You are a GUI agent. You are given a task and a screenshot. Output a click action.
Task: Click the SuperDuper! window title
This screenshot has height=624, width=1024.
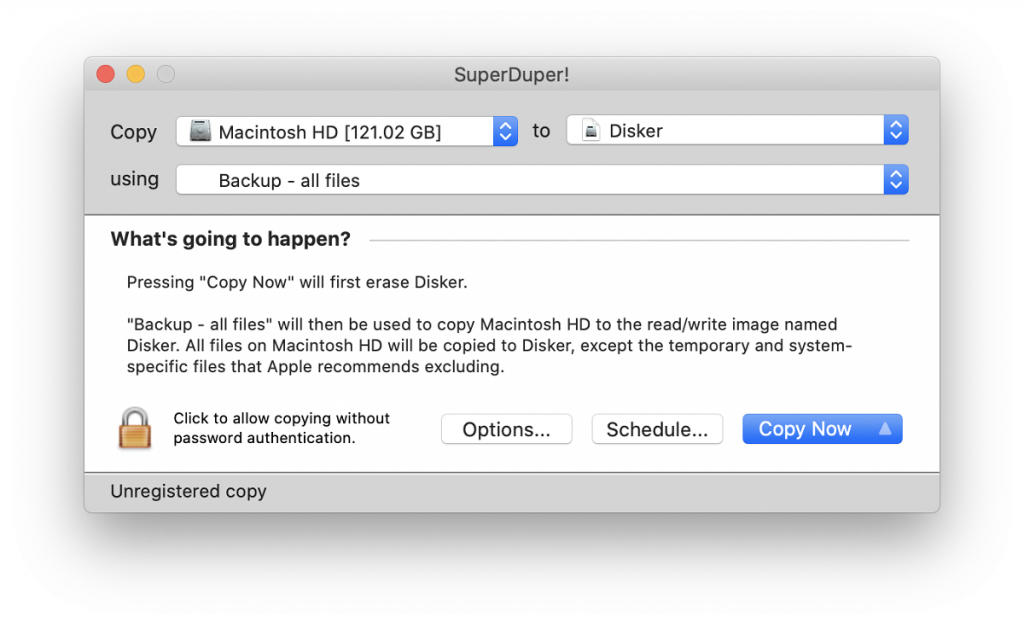(511, 75)
